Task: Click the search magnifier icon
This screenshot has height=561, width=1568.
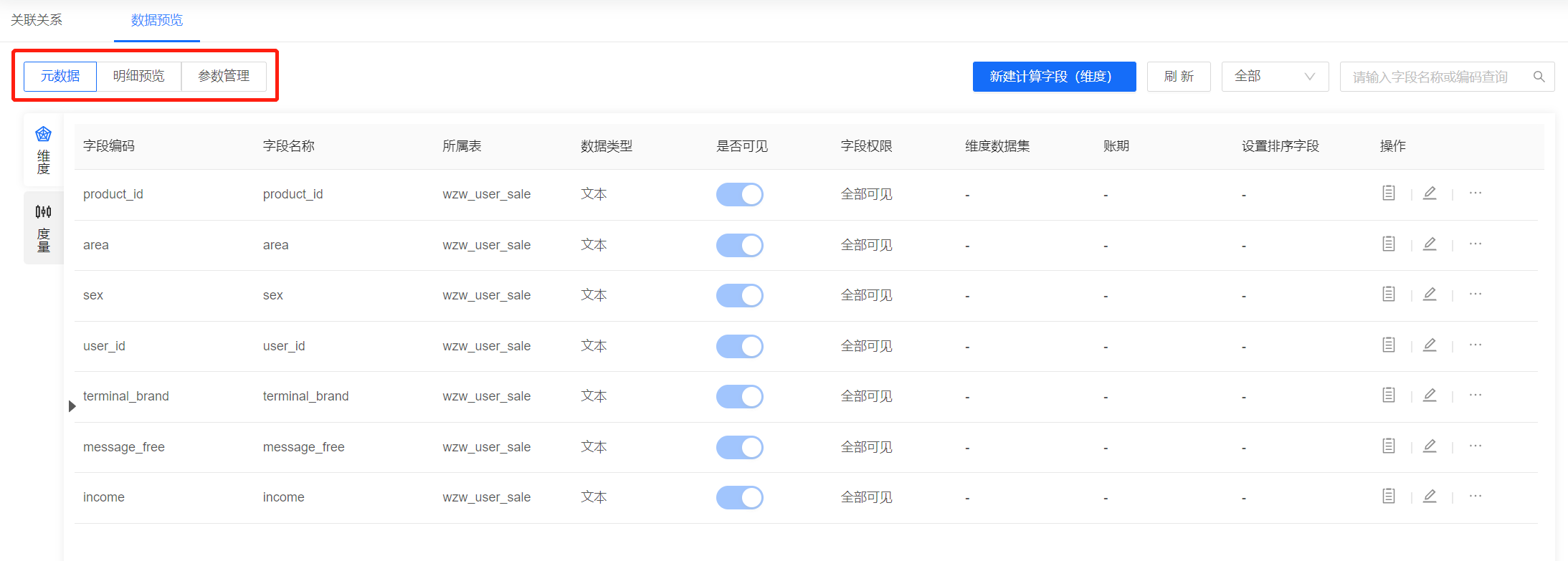Action: pyautogui.click(x=1539, y=77)
